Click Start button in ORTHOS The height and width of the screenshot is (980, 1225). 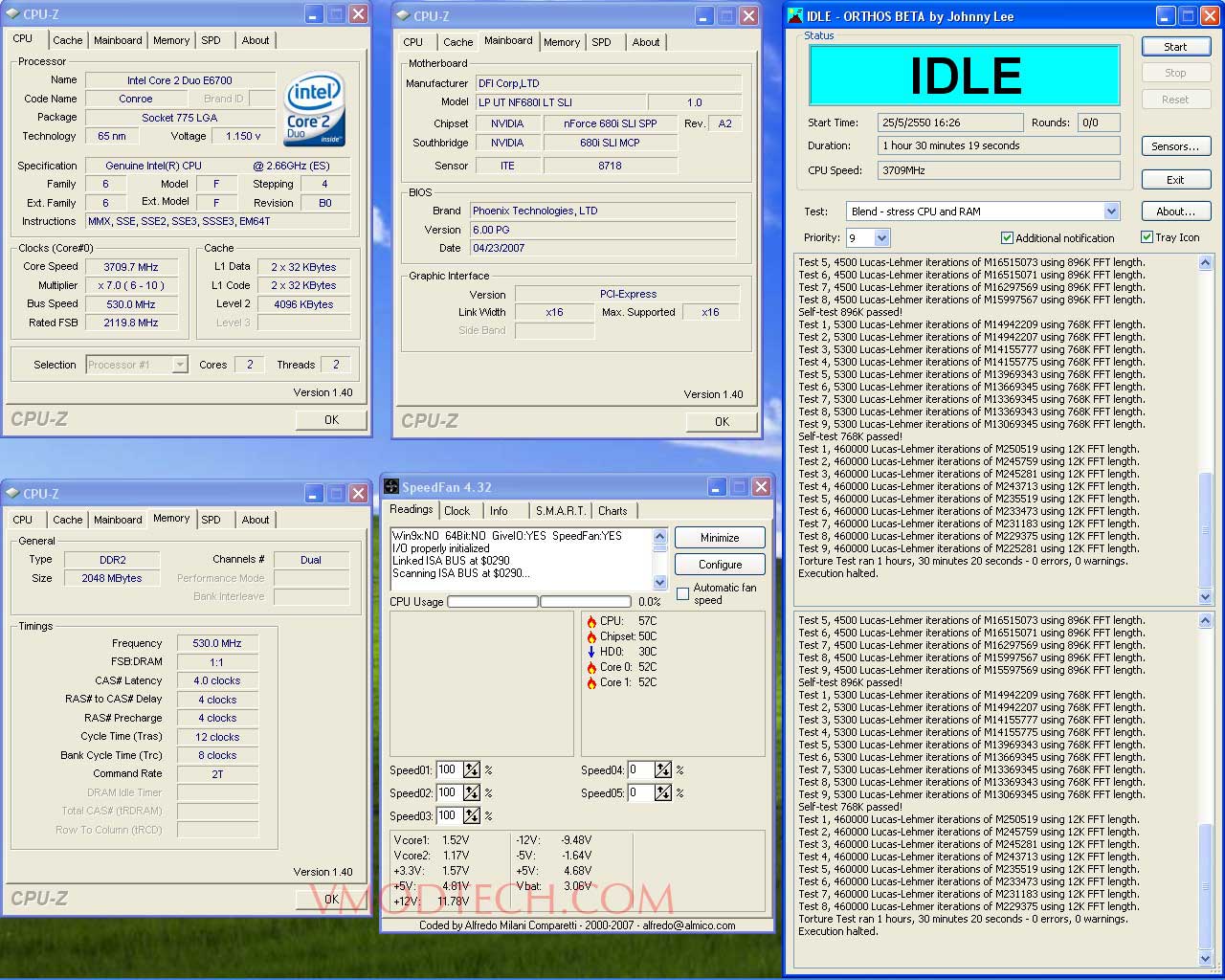tap(1175, 47)
